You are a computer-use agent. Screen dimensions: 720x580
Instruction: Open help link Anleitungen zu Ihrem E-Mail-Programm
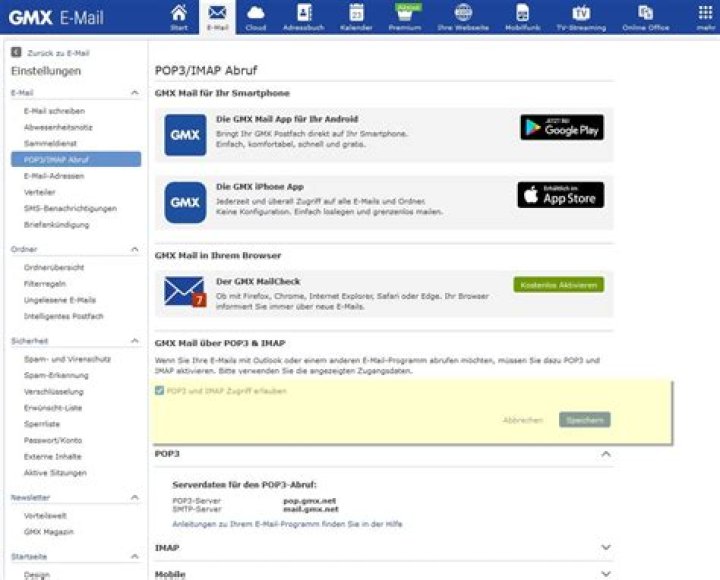point(287,524)
